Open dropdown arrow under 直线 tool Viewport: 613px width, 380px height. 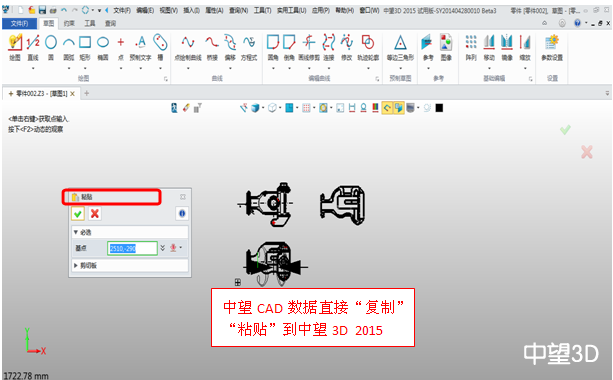click(x=33, y=68)
